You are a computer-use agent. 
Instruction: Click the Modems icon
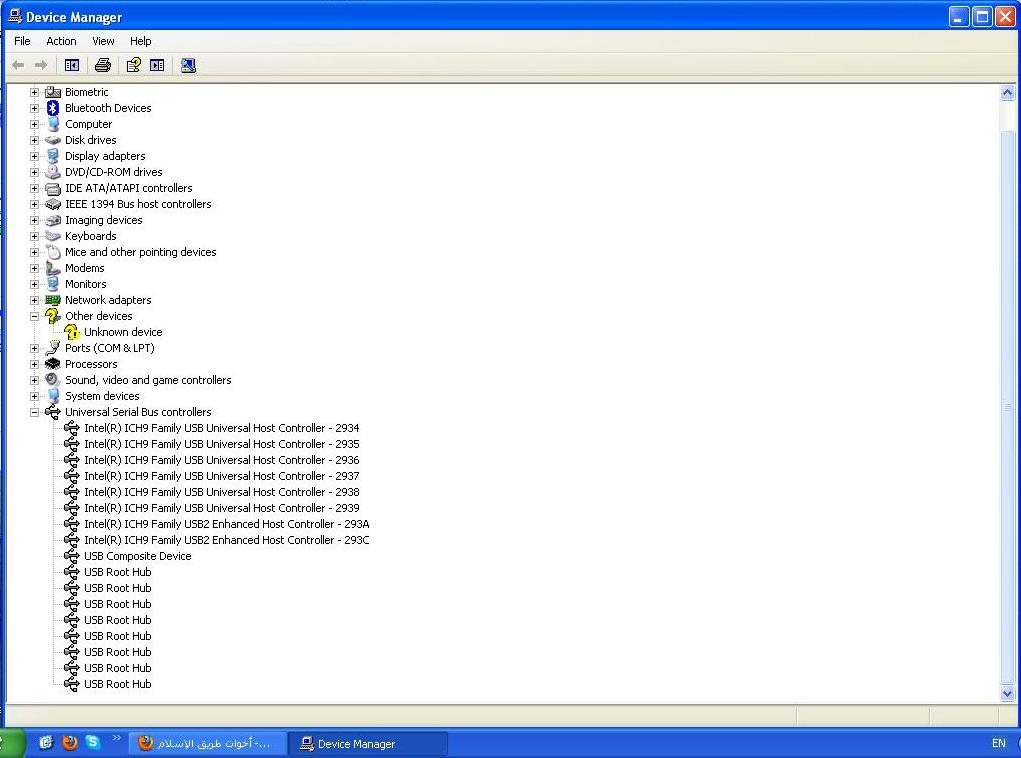[x=53, y=268]
